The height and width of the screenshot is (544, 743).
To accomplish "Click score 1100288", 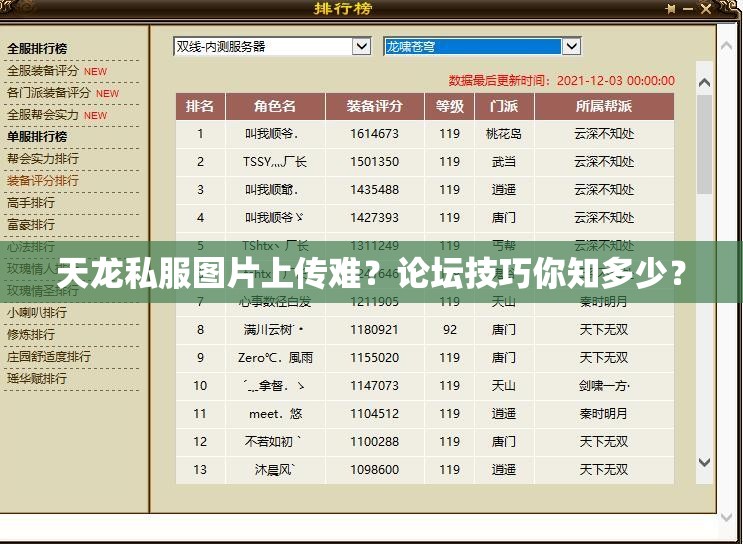I will coord(374,442).
